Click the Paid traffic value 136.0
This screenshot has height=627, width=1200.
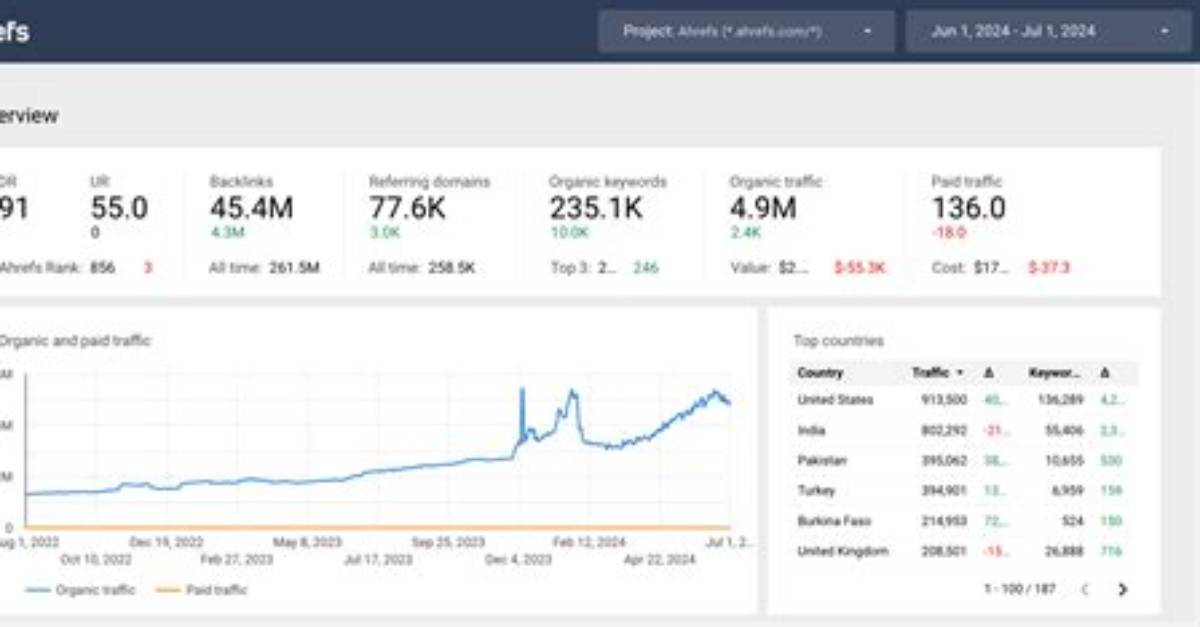(x=969, y=209)
